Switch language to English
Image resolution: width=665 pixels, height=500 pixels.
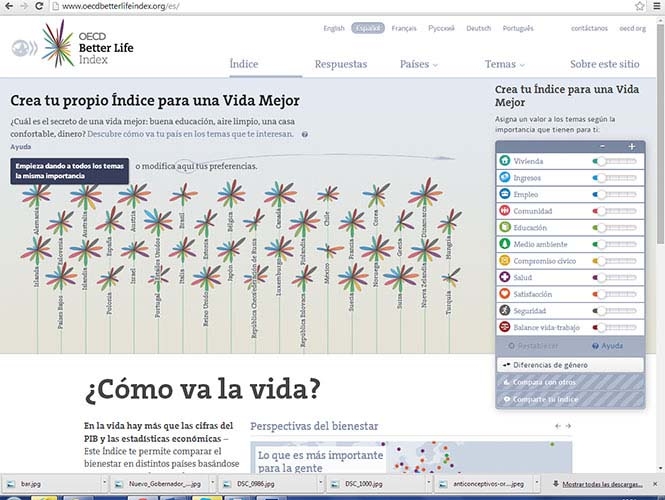[334, 28]
